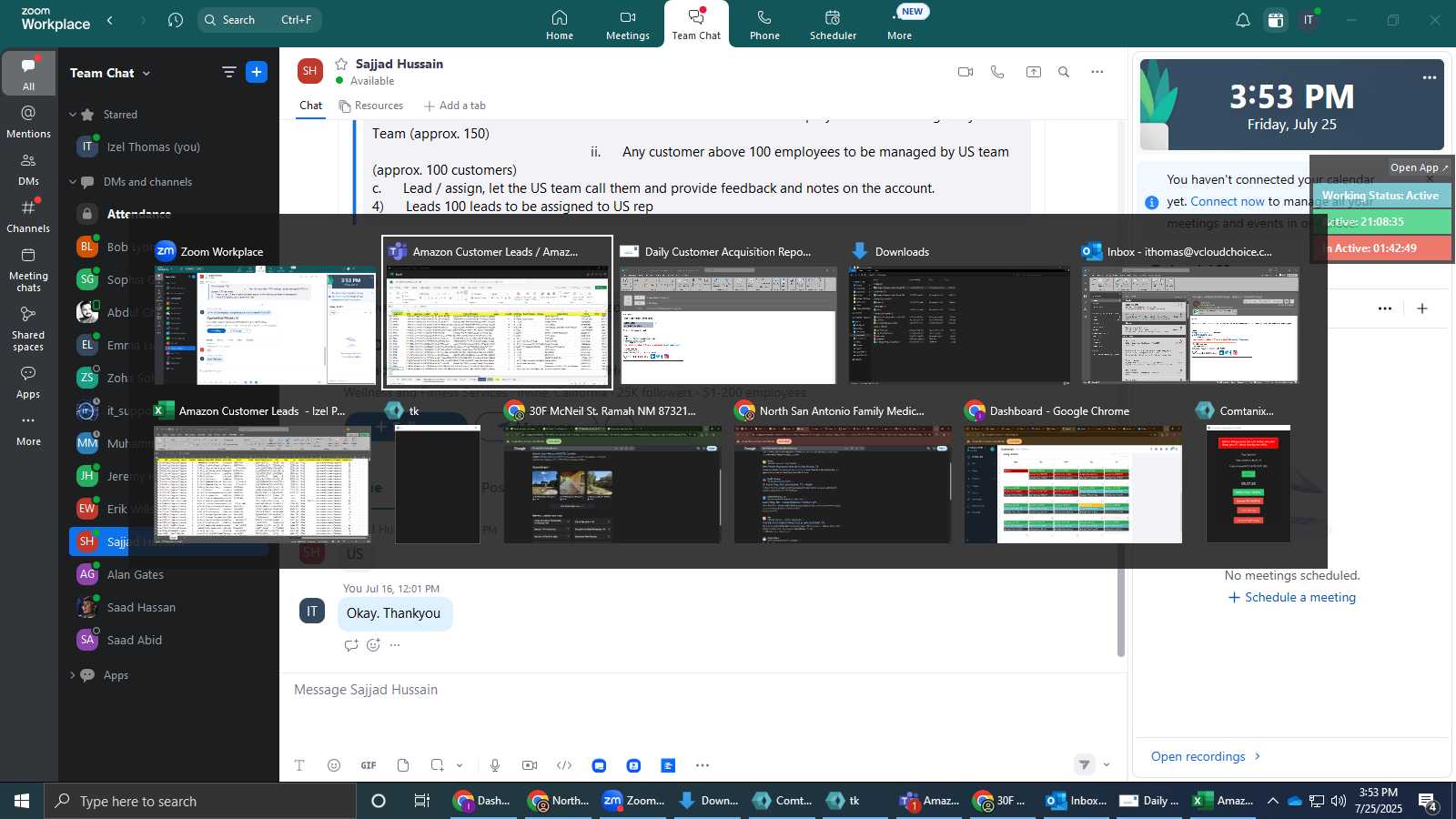1456x819 pixels.
Task: Open the send options dropdown arrow
Action: point(1107,765)
